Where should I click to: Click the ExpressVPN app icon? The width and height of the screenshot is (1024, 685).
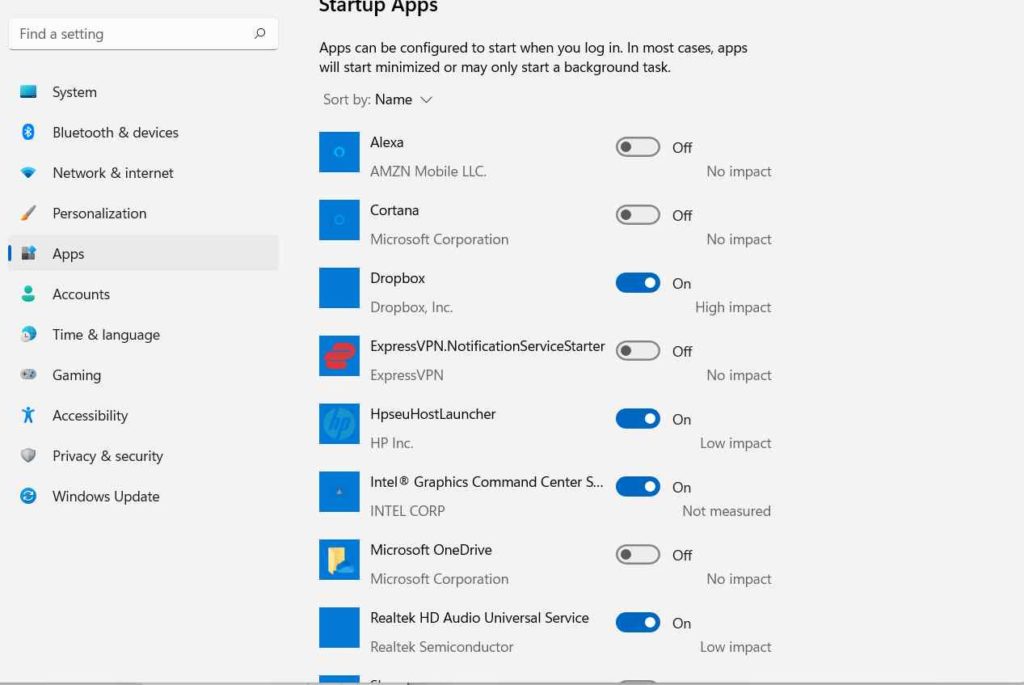(x=339, y=356)
